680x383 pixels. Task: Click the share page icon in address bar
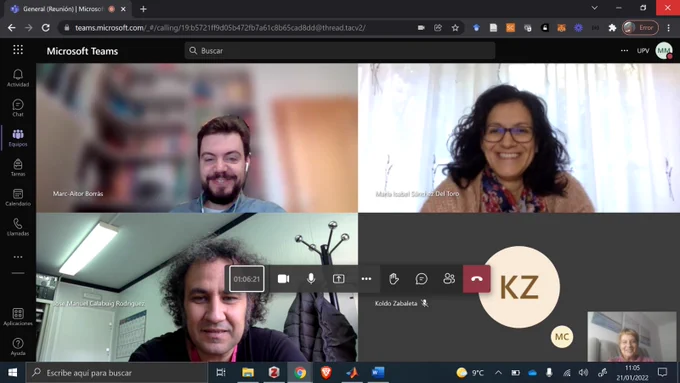click(x=438, y=28)
